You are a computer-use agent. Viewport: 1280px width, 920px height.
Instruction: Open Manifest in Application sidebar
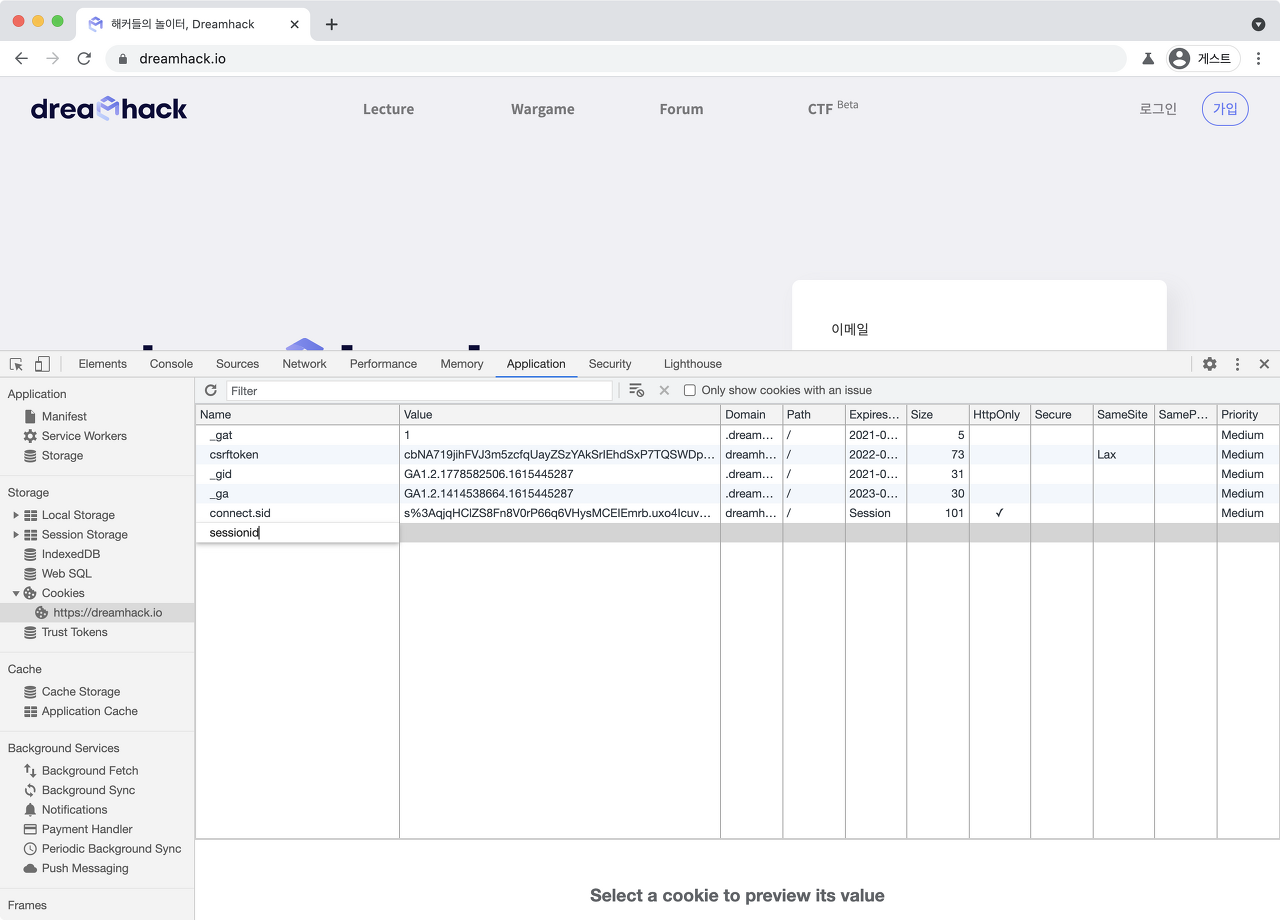[64, 416]
